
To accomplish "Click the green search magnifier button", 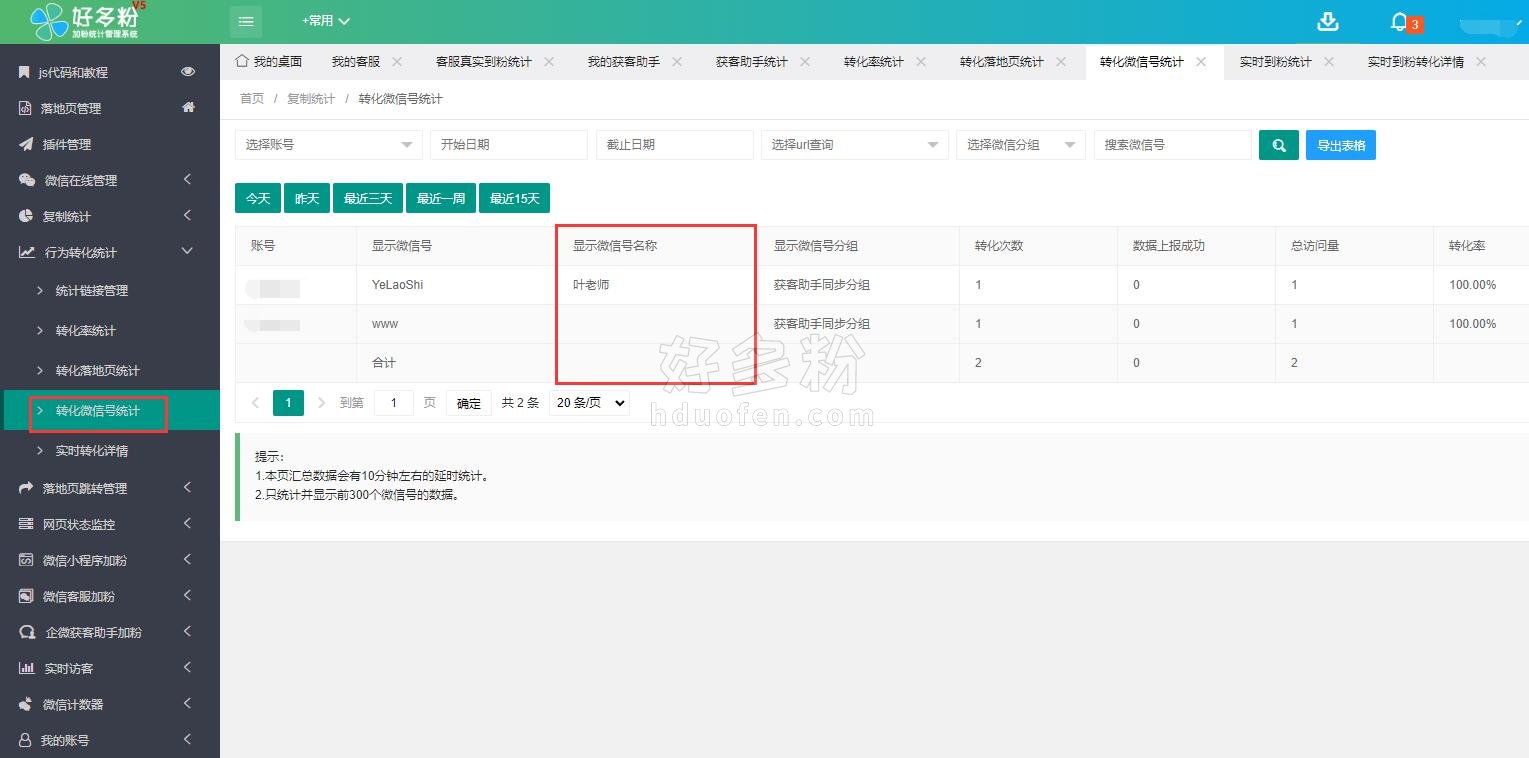I will (x=1279, y=145).
